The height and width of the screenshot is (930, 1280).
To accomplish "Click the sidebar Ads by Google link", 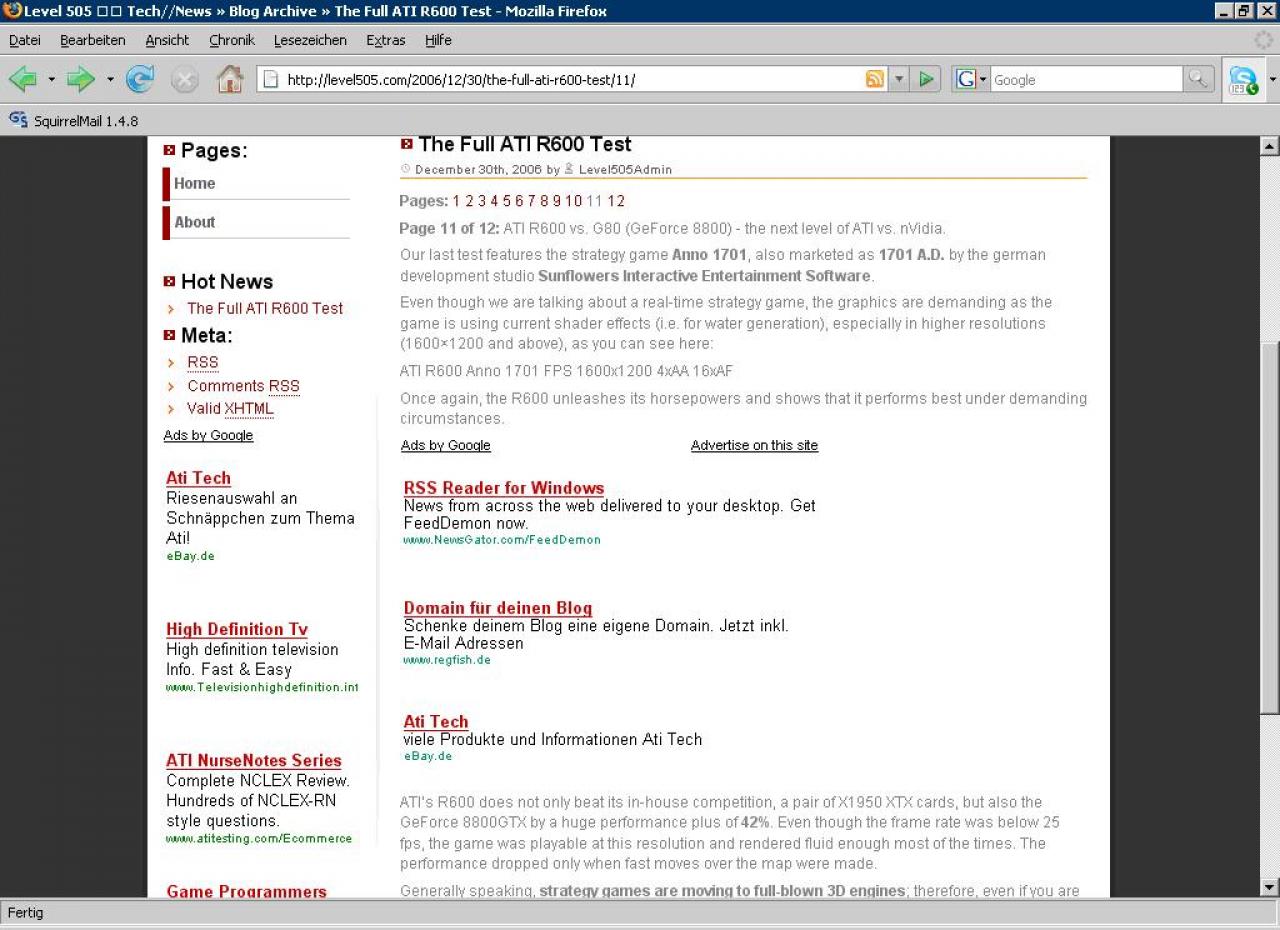I will tap(208, 435).
